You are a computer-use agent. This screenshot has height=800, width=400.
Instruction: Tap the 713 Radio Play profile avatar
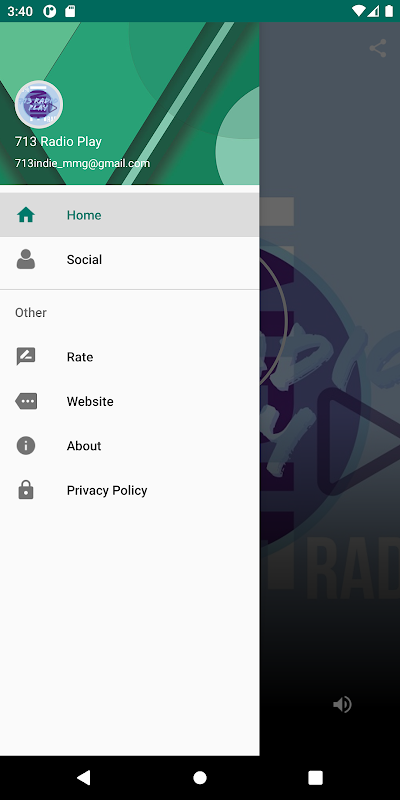[x=39, y=105]
